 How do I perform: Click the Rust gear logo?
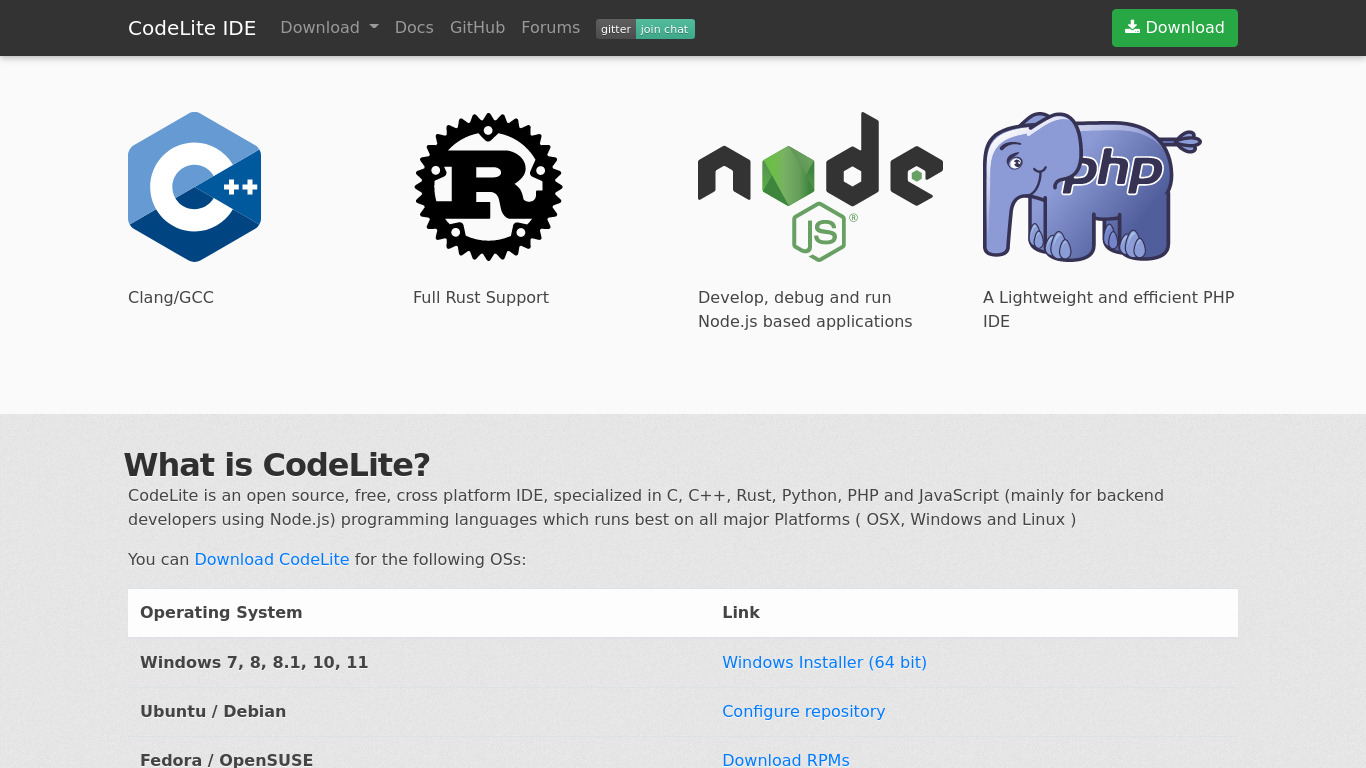coord(488,187)
